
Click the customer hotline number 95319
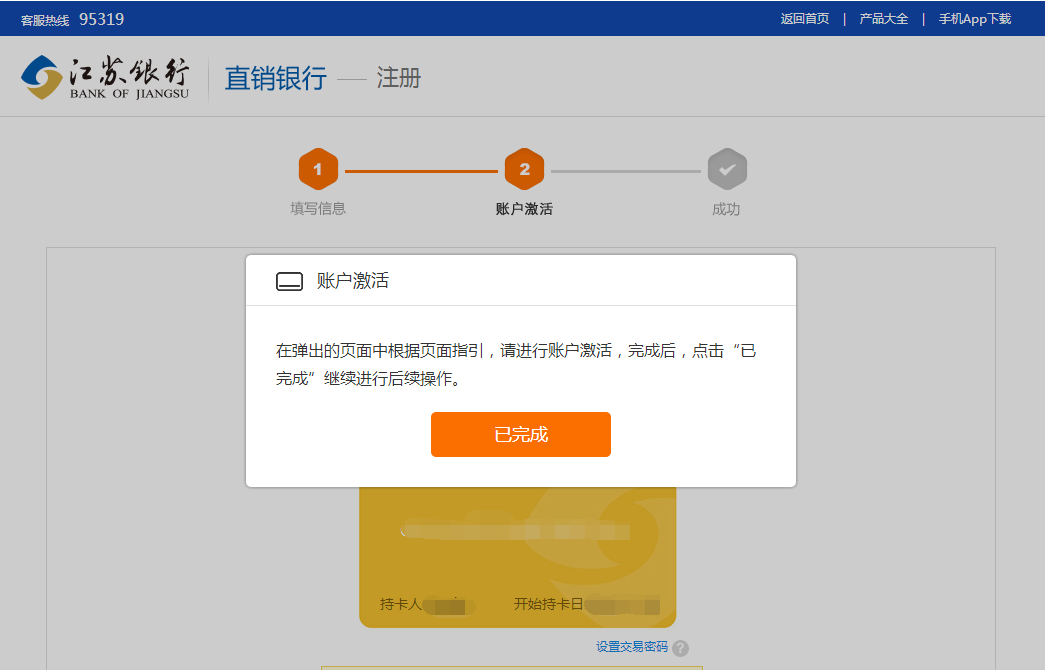coord(101,19)
